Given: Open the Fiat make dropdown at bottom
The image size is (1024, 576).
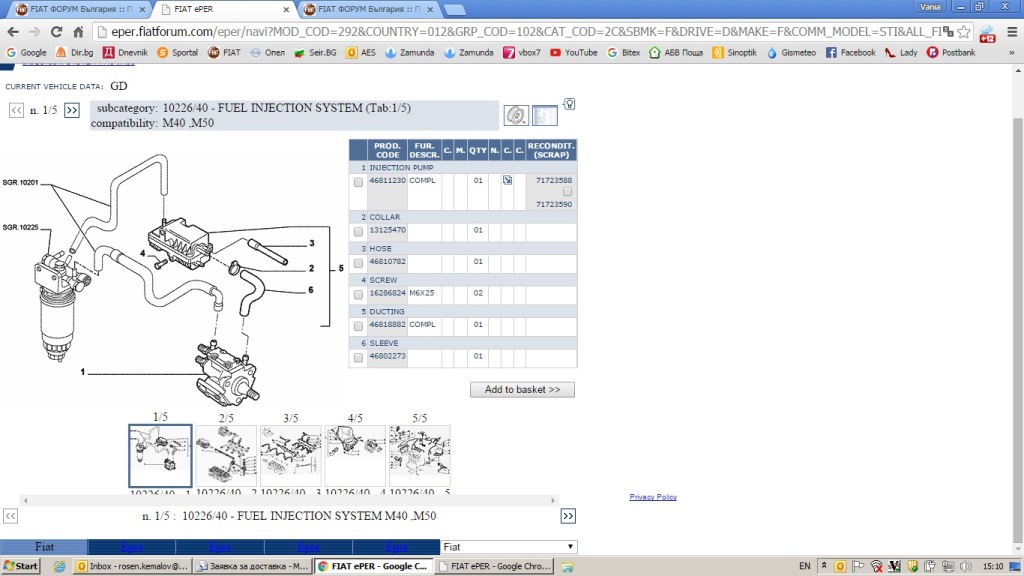Looking at the screenshot, I should coord(509,547).
